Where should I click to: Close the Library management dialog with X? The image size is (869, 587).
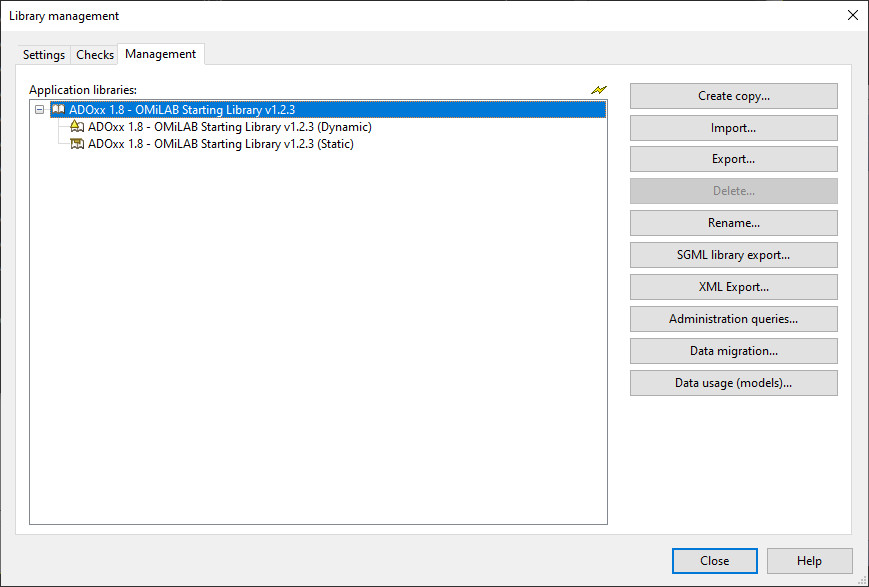click(x=853, y=16)
